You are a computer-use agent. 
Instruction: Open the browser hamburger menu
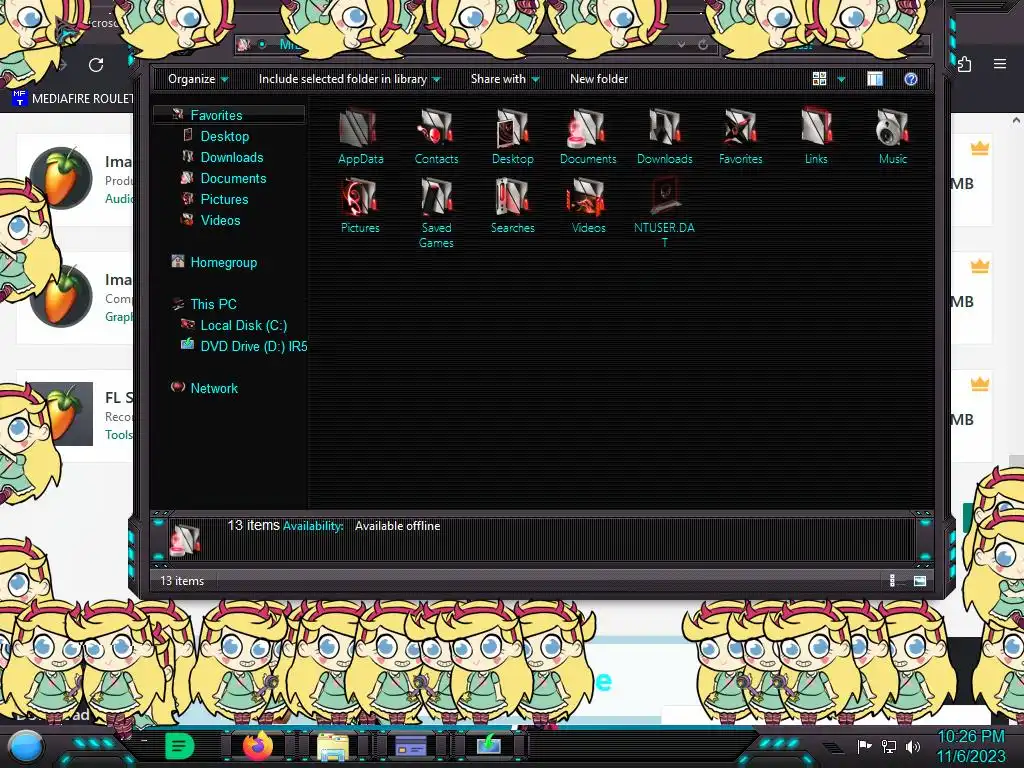[1000, 64]
